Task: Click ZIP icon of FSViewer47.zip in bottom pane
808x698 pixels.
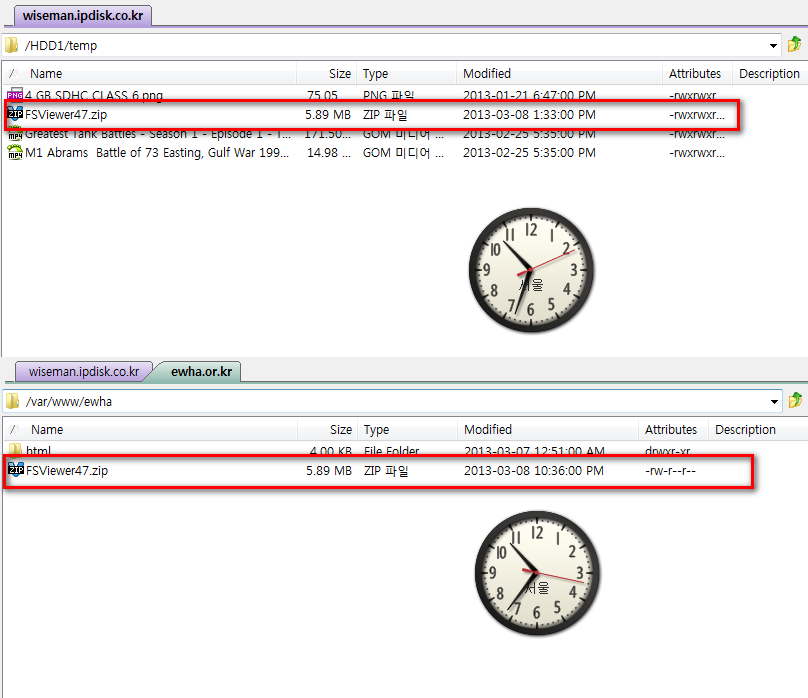Action: coord(16,470)
